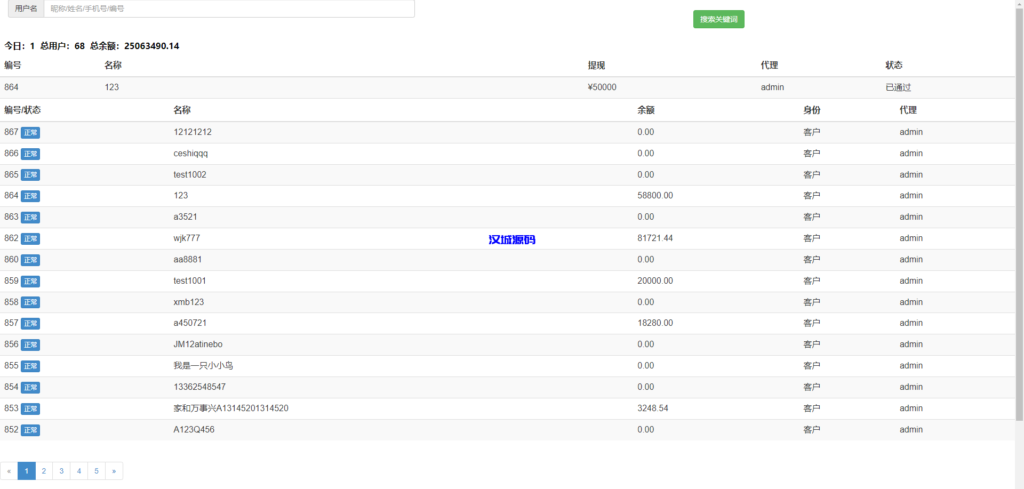Click the ¥50000 withdrawal amount
The height and width of the screenshot is (489, 1024).
click(x=602, y=88)
